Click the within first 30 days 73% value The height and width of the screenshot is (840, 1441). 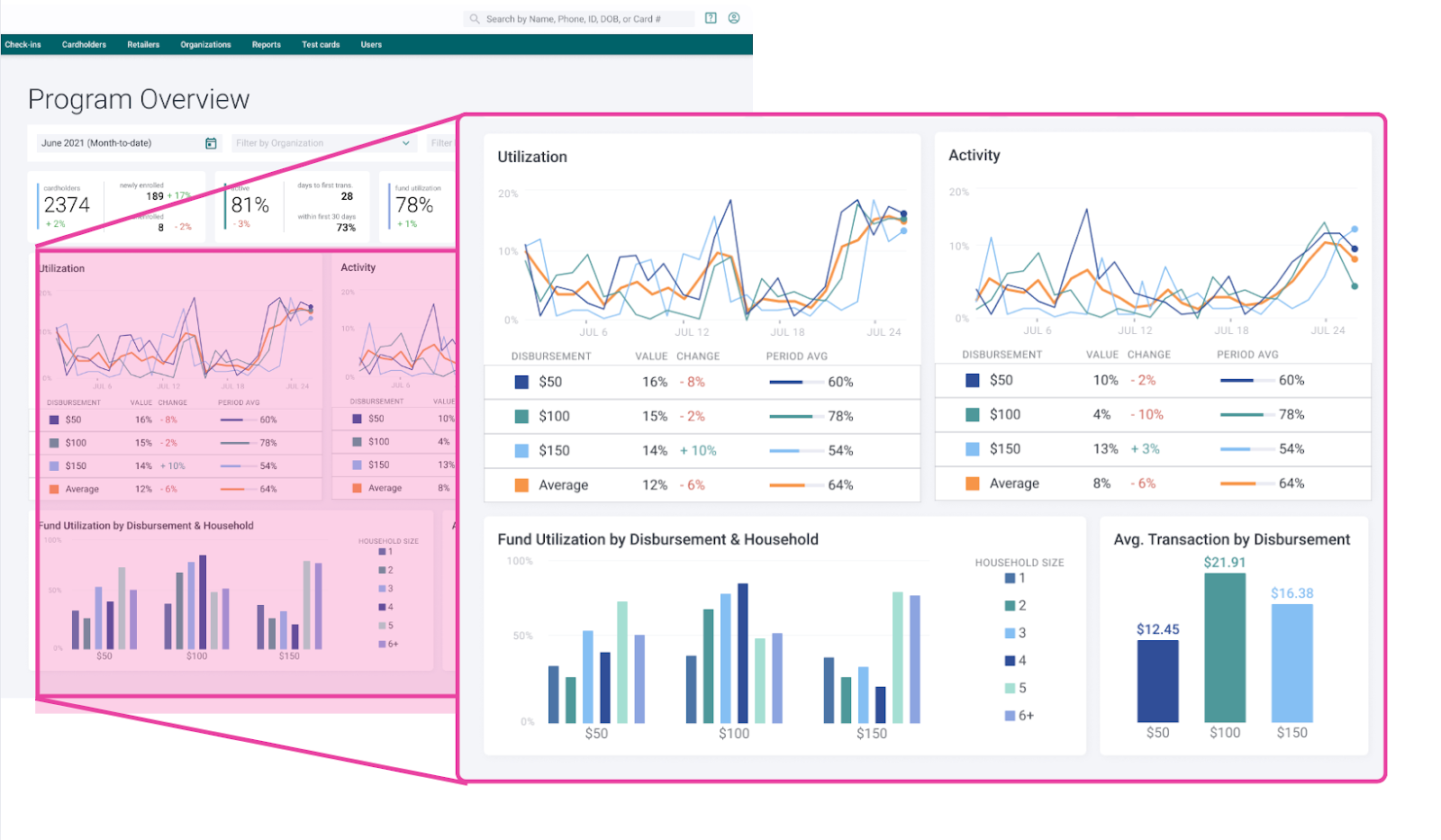click(346, 228)
